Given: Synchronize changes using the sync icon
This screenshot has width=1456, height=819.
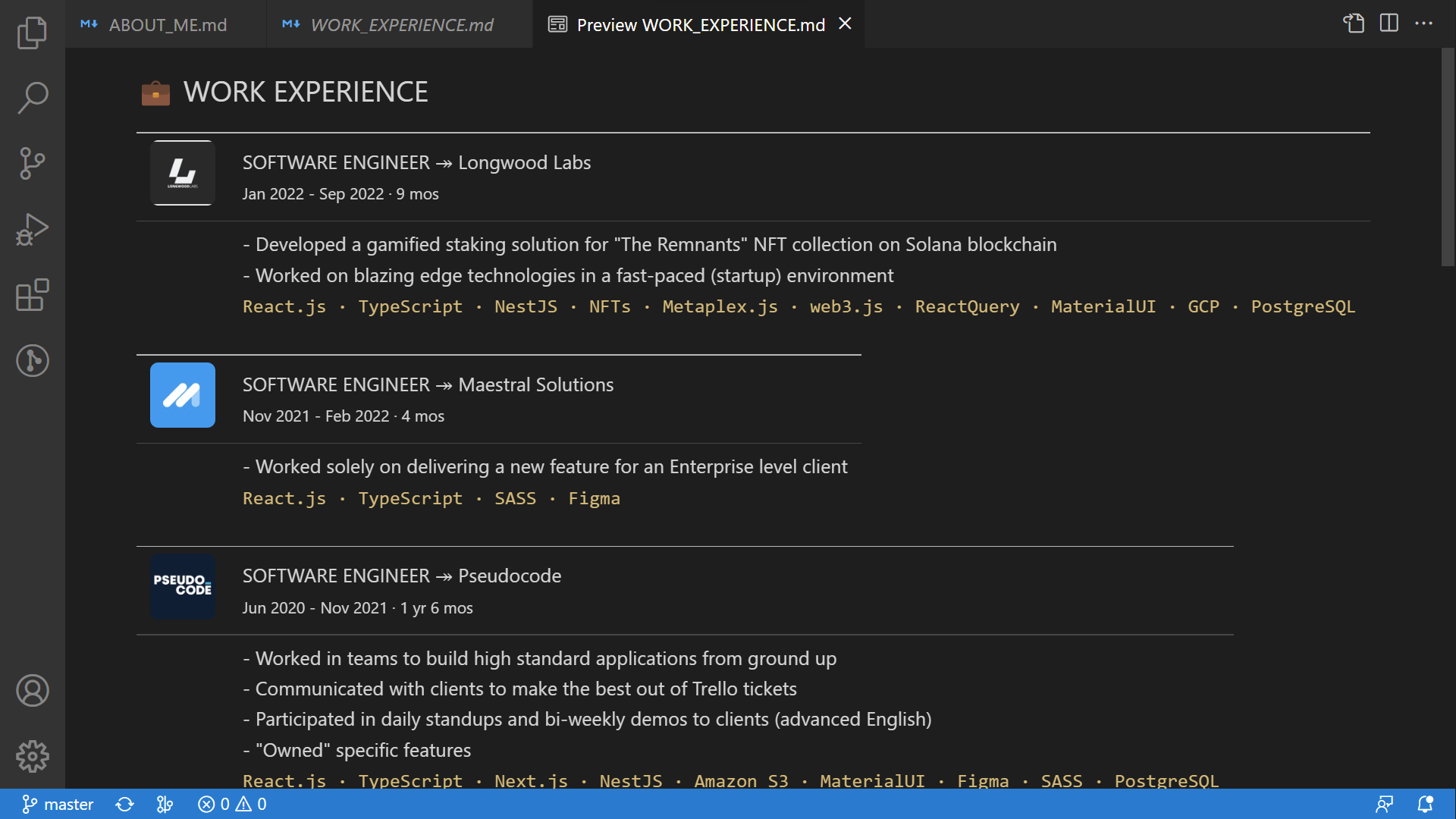Looking at the screenshot, I should 124,804.
